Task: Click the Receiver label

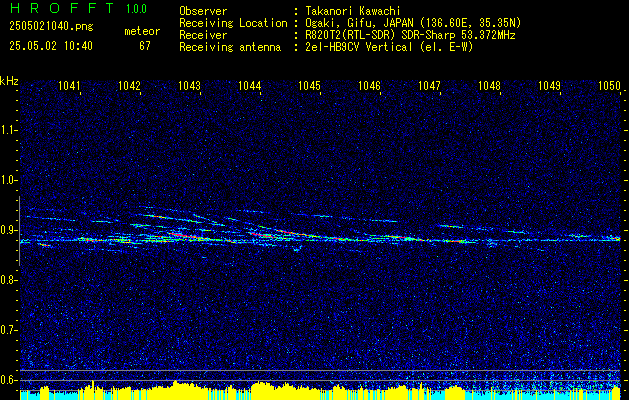Action: [x=203, y=35]
